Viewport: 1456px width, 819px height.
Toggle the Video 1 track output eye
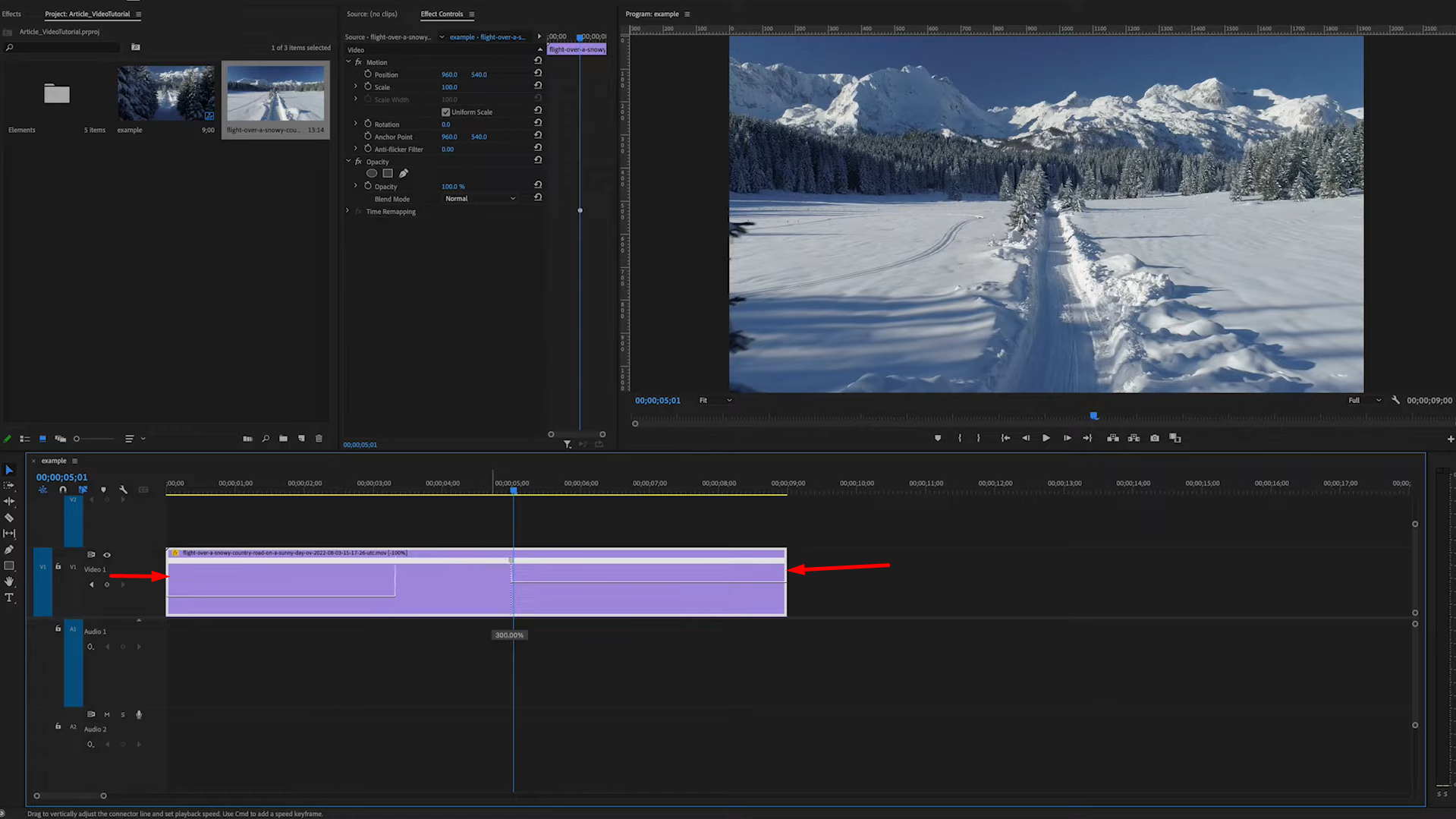107,555
